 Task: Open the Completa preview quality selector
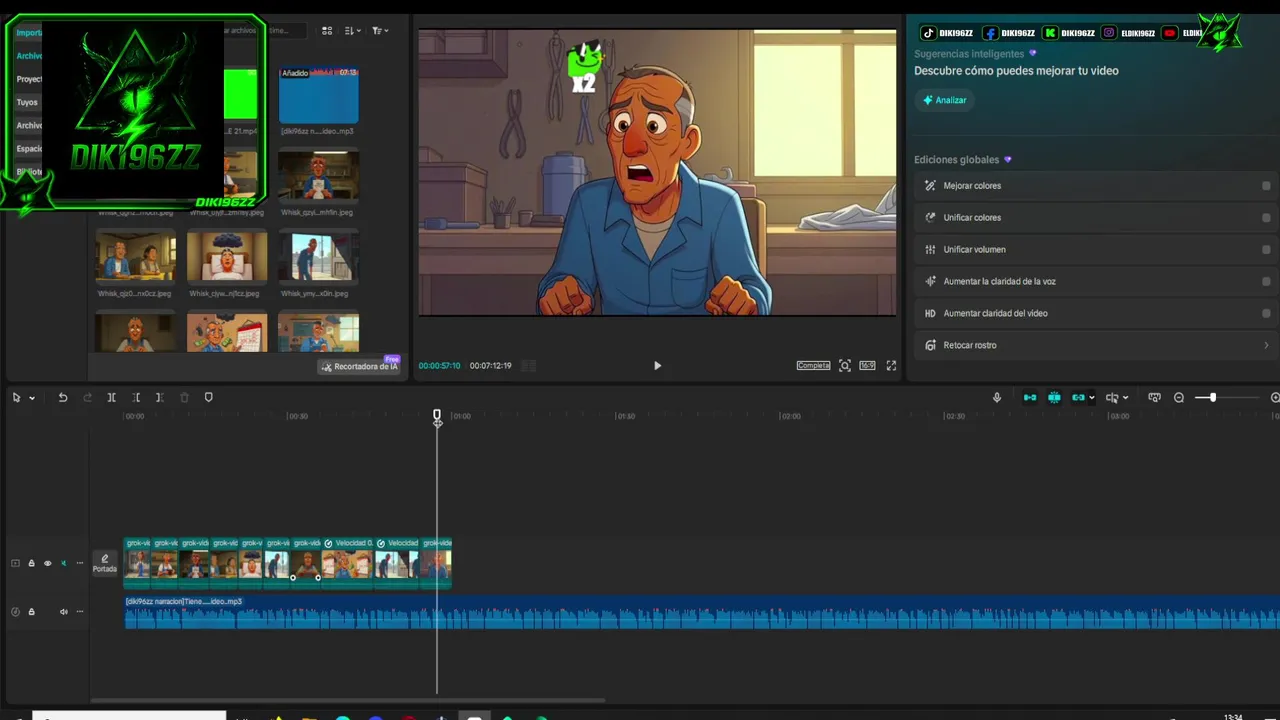click(x=813, y=365)
